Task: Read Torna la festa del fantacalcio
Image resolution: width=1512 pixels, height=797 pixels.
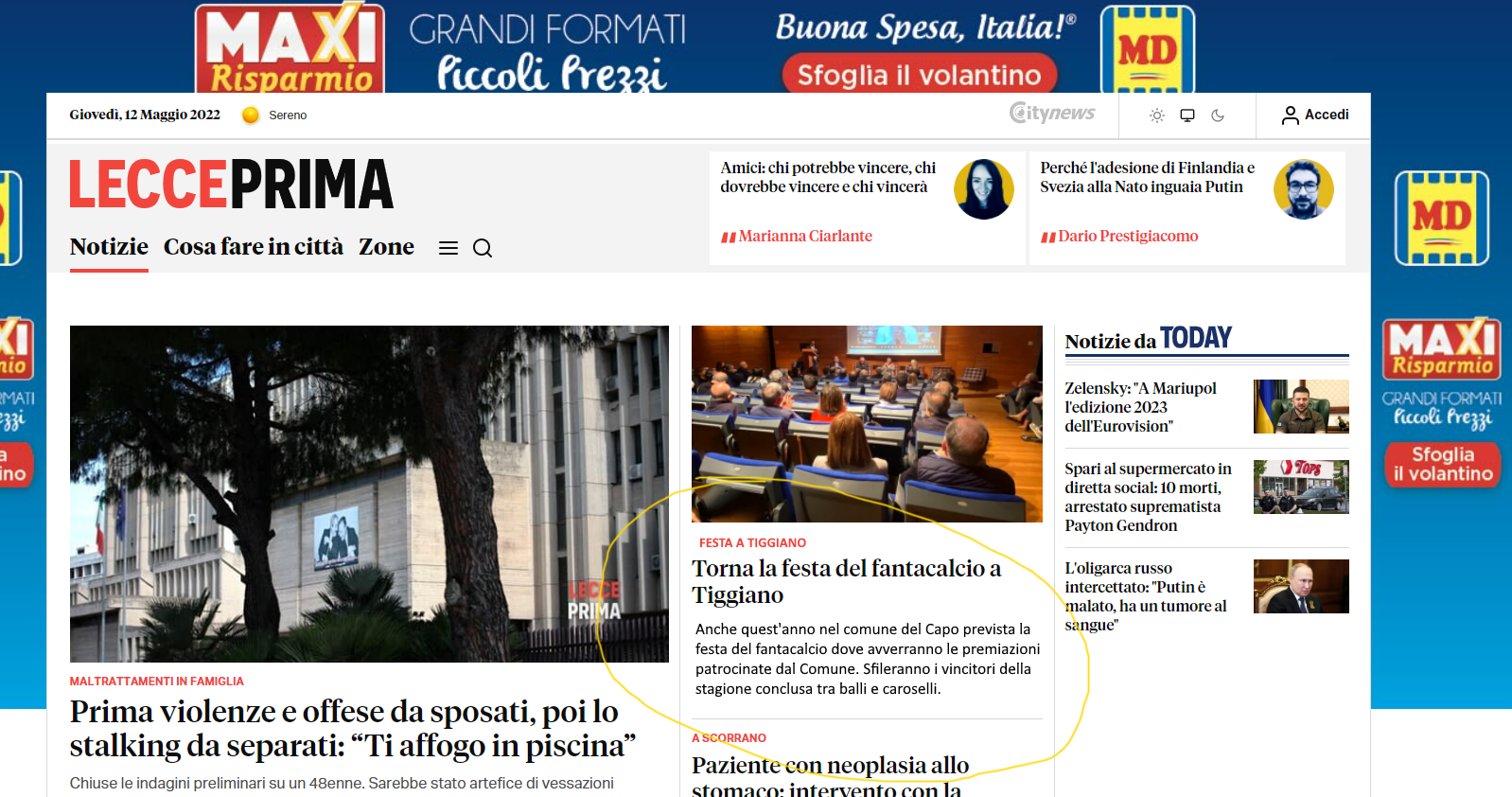Action: [846, 581]
